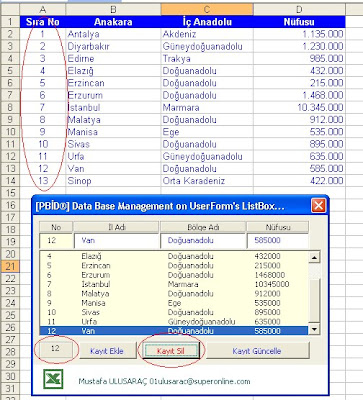The height and width of the screenshot is (400, 363).
Task: Click the Anakara header cell
Action: [x=113, y=22]
